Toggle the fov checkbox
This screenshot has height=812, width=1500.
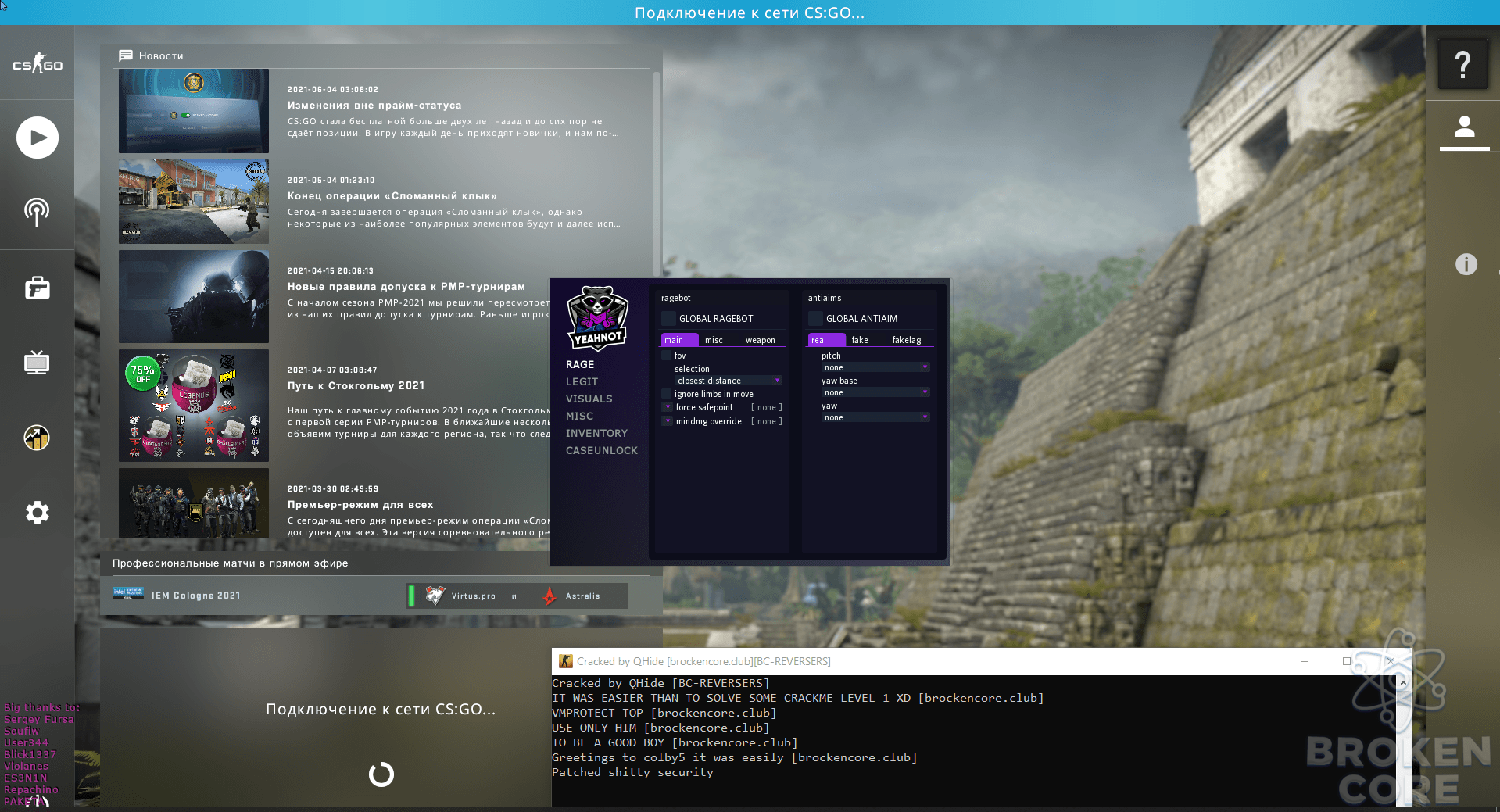667,356
